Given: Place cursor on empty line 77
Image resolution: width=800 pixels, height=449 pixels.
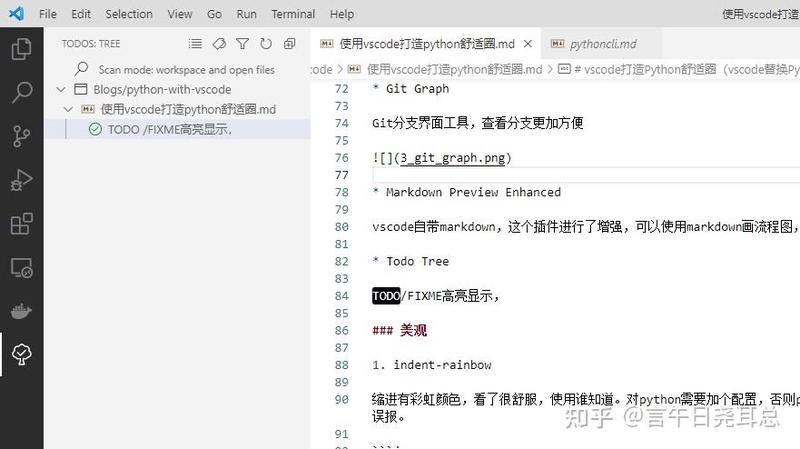Looking at the screenshot, I should (x=586, y=175).
